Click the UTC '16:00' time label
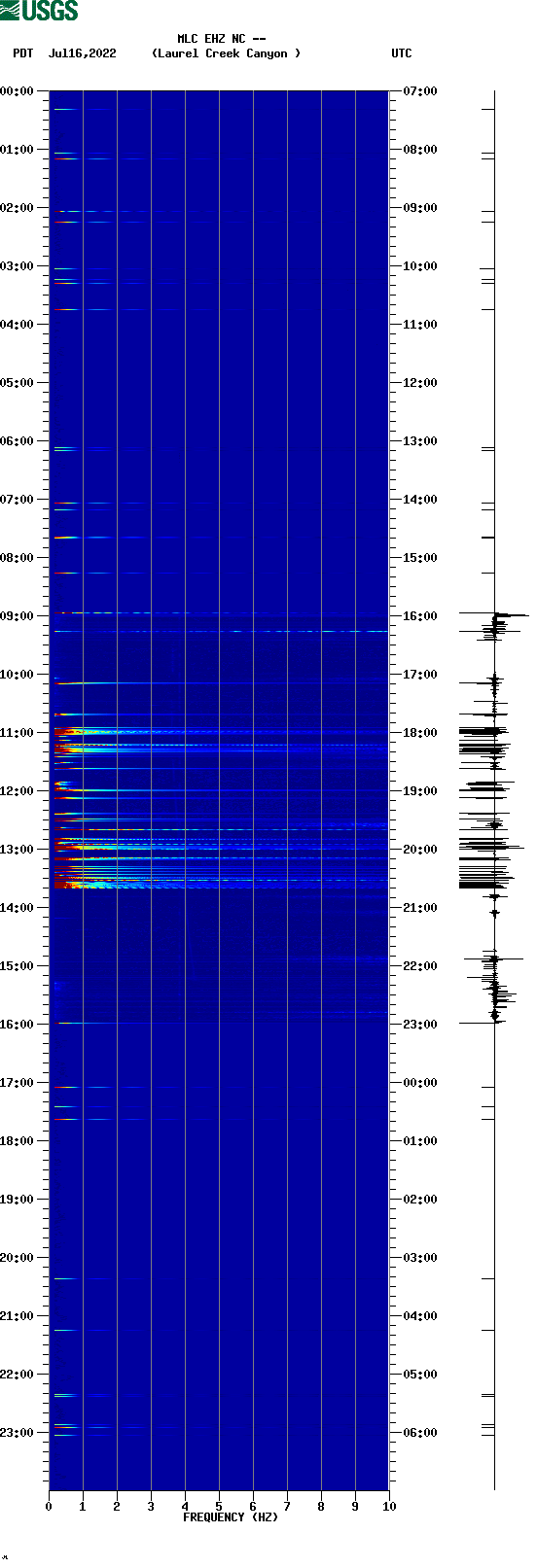537x1568 pixels. [x=420, y=616]
